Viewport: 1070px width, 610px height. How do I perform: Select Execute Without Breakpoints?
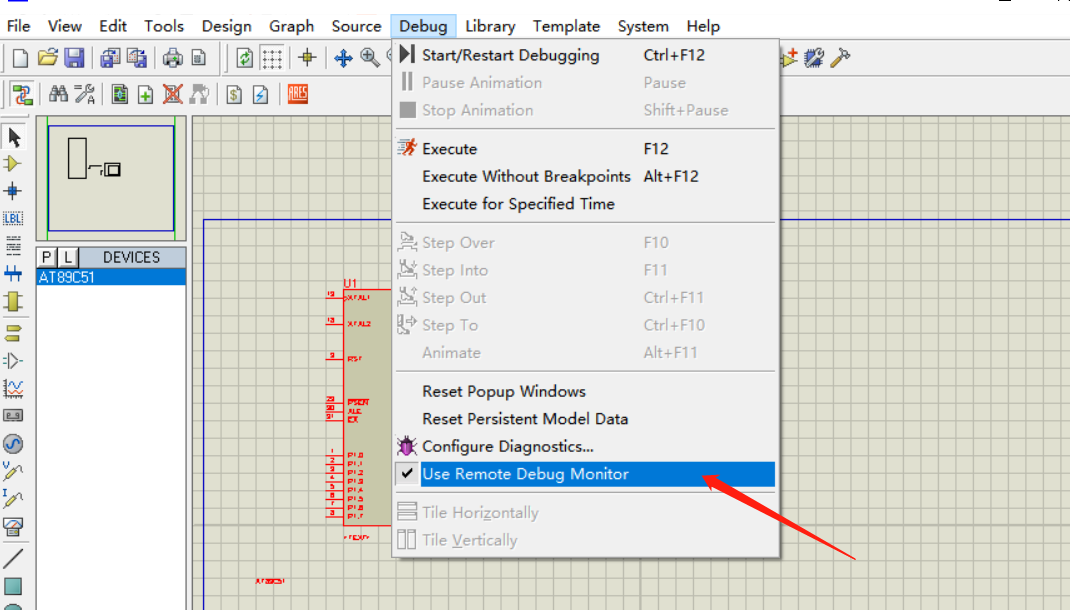pyautogui.click(x=585, y=176)
